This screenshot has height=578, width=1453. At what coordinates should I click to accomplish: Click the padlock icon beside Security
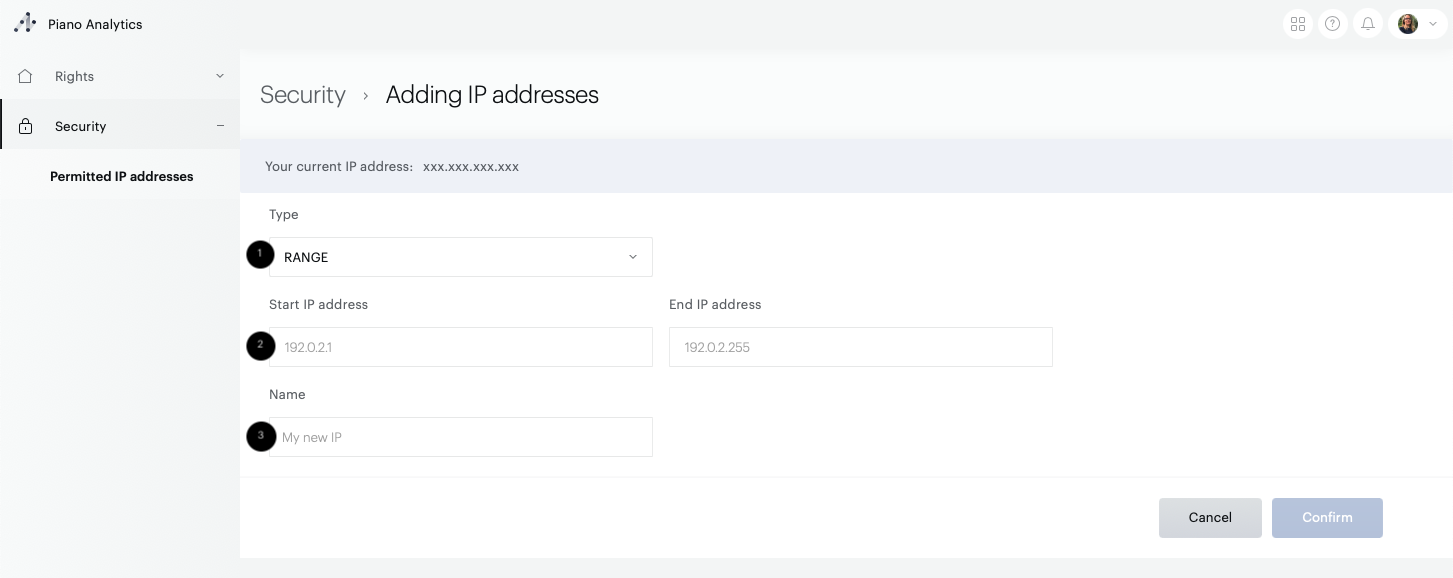click(x=26, y=125)
